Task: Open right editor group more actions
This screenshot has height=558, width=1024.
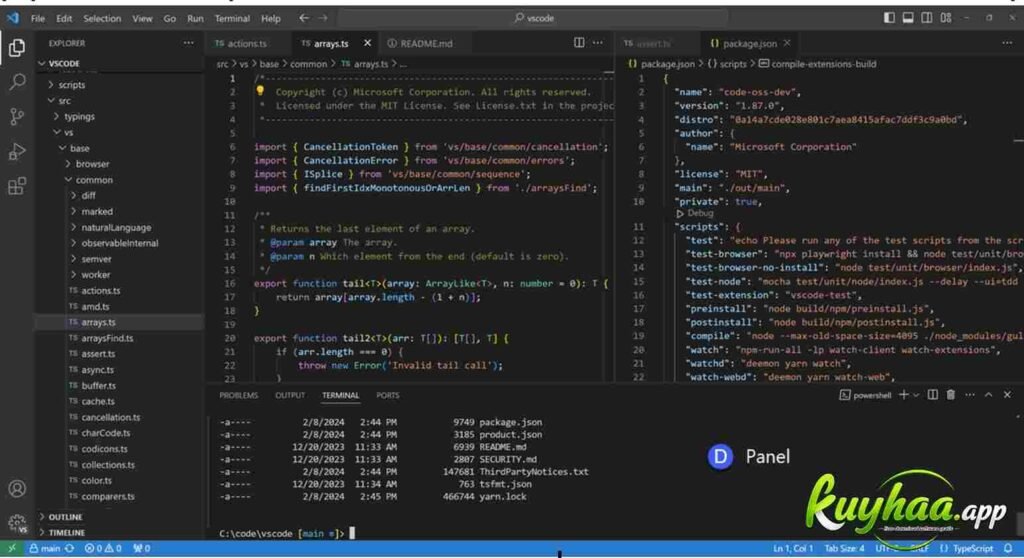Action: tap(1006, 43)
